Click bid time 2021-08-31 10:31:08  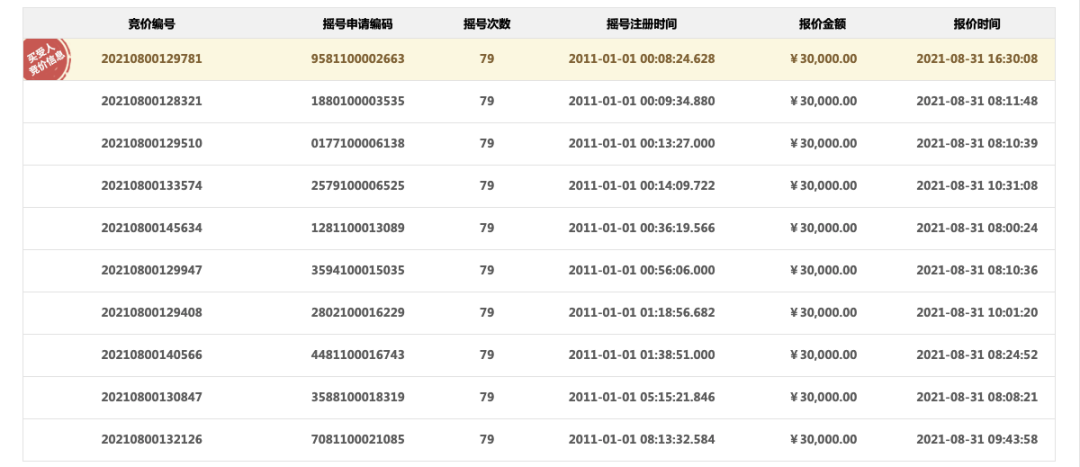[x=977, y=185]
